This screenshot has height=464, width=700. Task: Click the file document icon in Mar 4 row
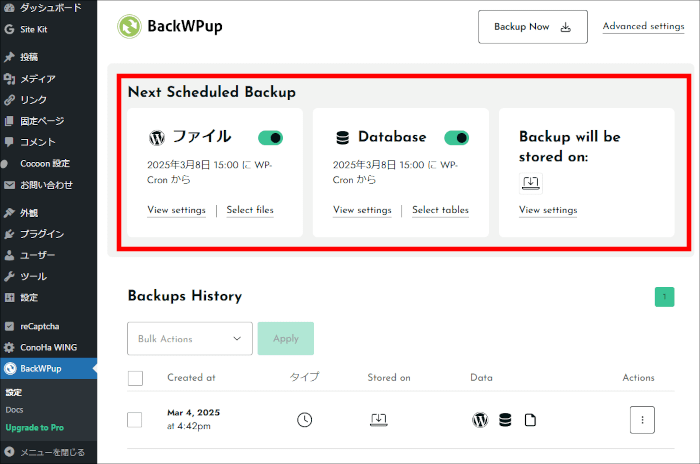pyautogui.click(x=530, y=420)
